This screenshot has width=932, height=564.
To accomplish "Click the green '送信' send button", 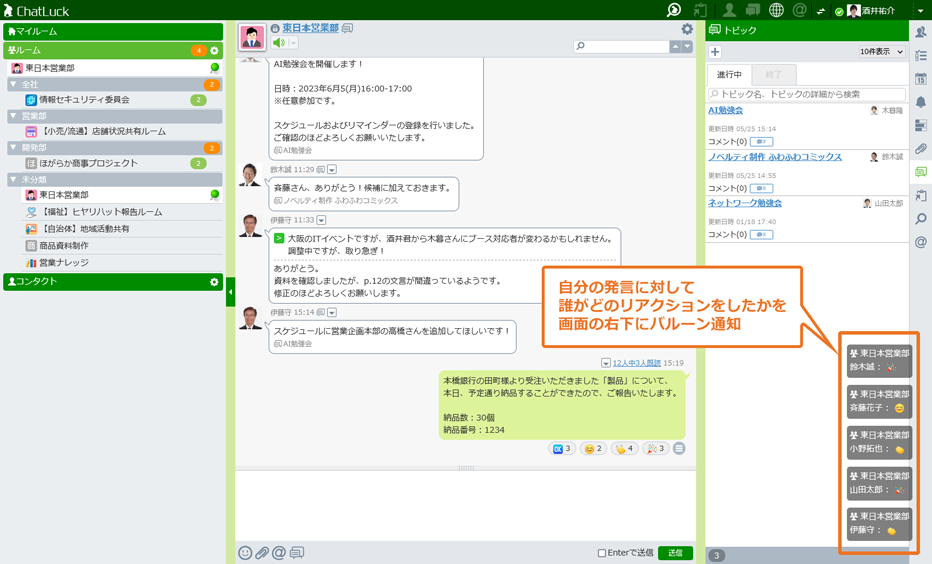I will click(675, 553).
